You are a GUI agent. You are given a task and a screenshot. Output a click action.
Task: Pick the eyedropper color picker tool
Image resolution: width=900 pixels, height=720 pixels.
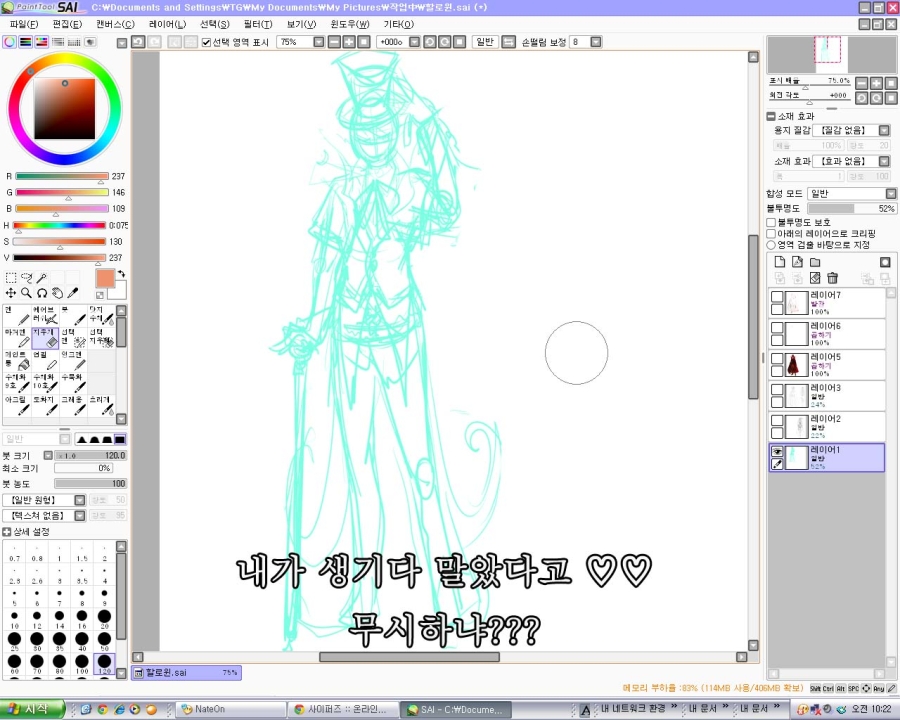(x=73, y=293)
